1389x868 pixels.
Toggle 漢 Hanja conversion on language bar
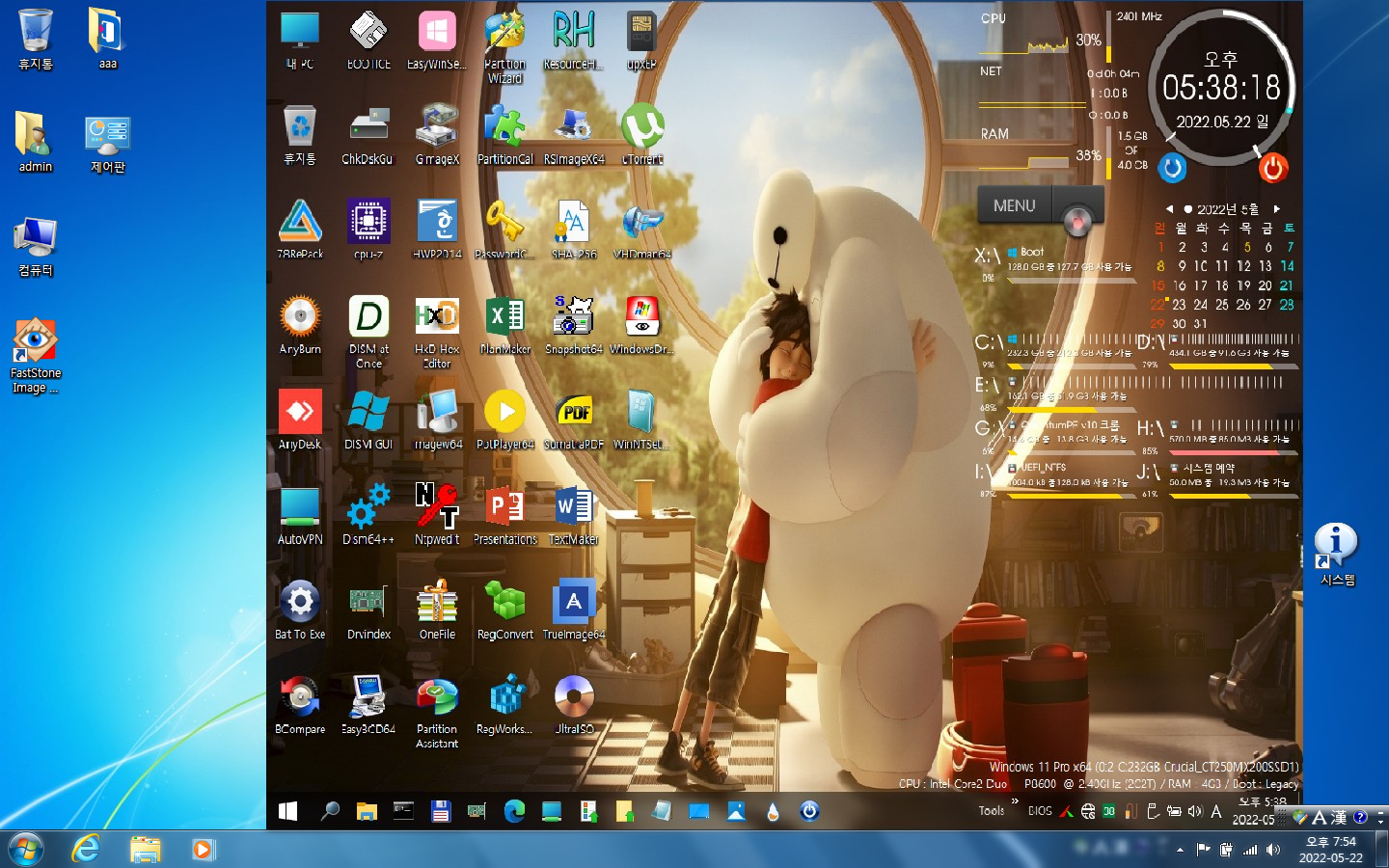pyautogui.click(x=1338, y=817)
